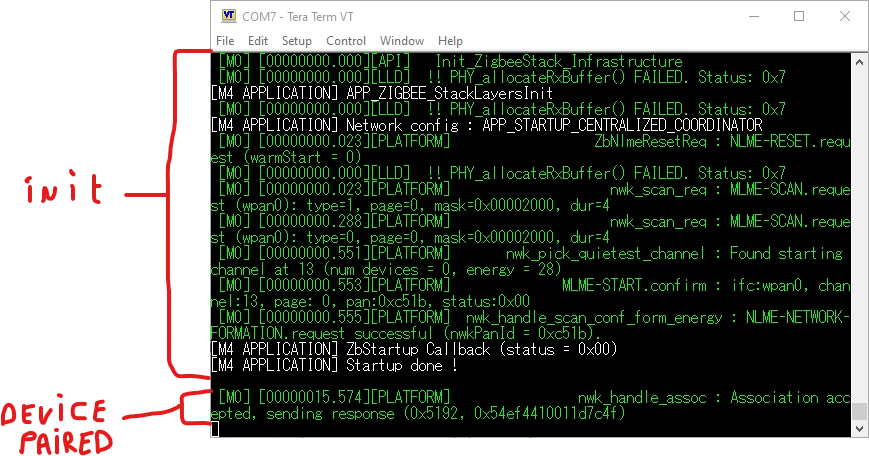Click the terminal cursor block

(215, 429)
